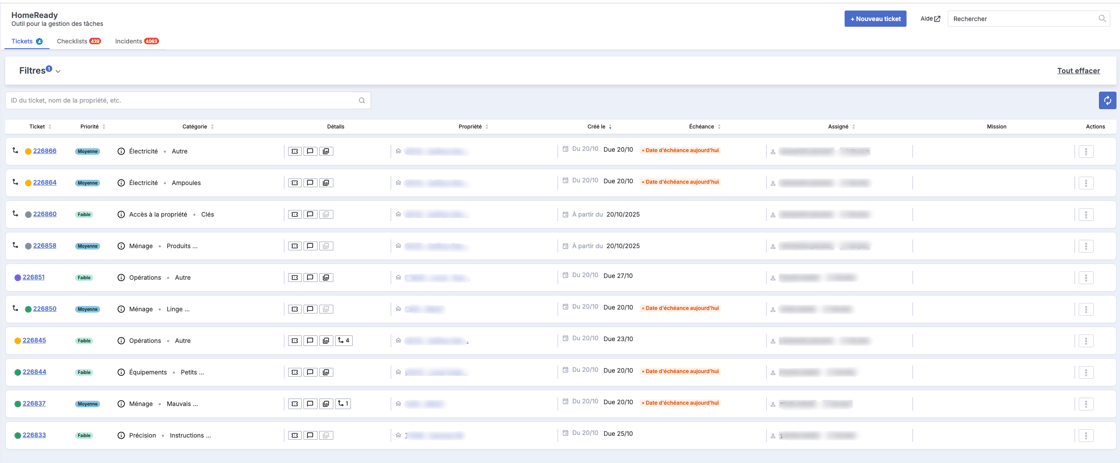Open ticket link 226837
Screen dimensions: 1120x463
pyautogui.click(x=34, y=404)
